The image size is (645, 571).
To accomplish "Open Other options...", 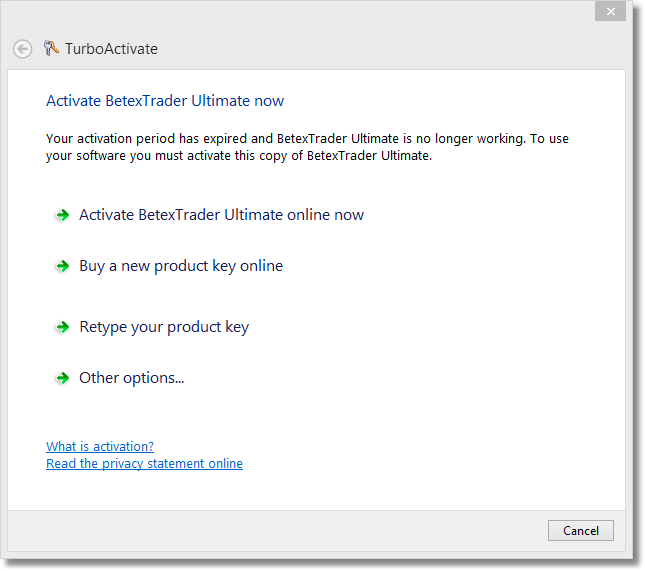I will coord(132,378).
